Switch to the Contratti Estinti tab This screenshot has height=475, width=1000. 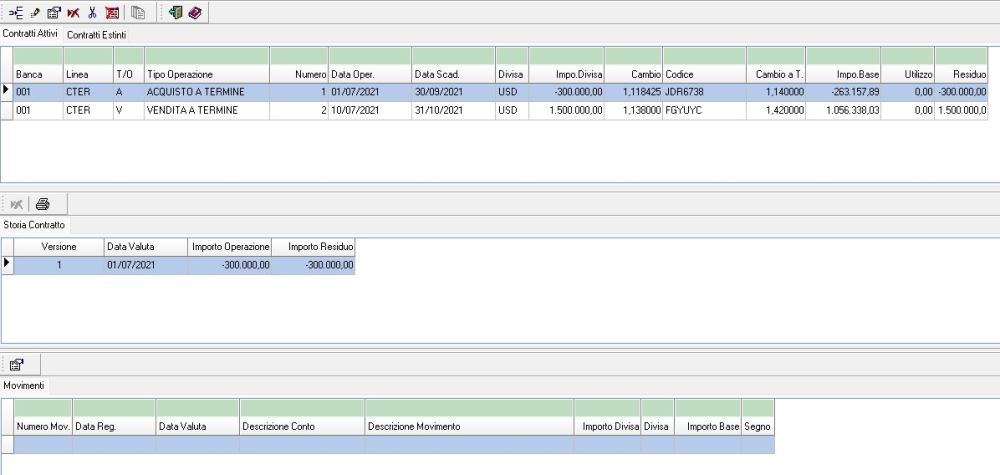96,35
